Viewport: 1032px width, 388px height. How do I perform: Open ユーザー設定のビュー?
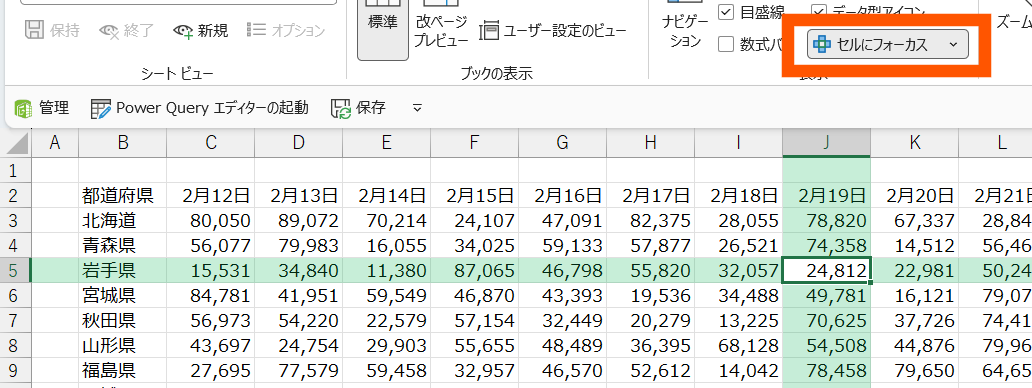pos(554,30)
